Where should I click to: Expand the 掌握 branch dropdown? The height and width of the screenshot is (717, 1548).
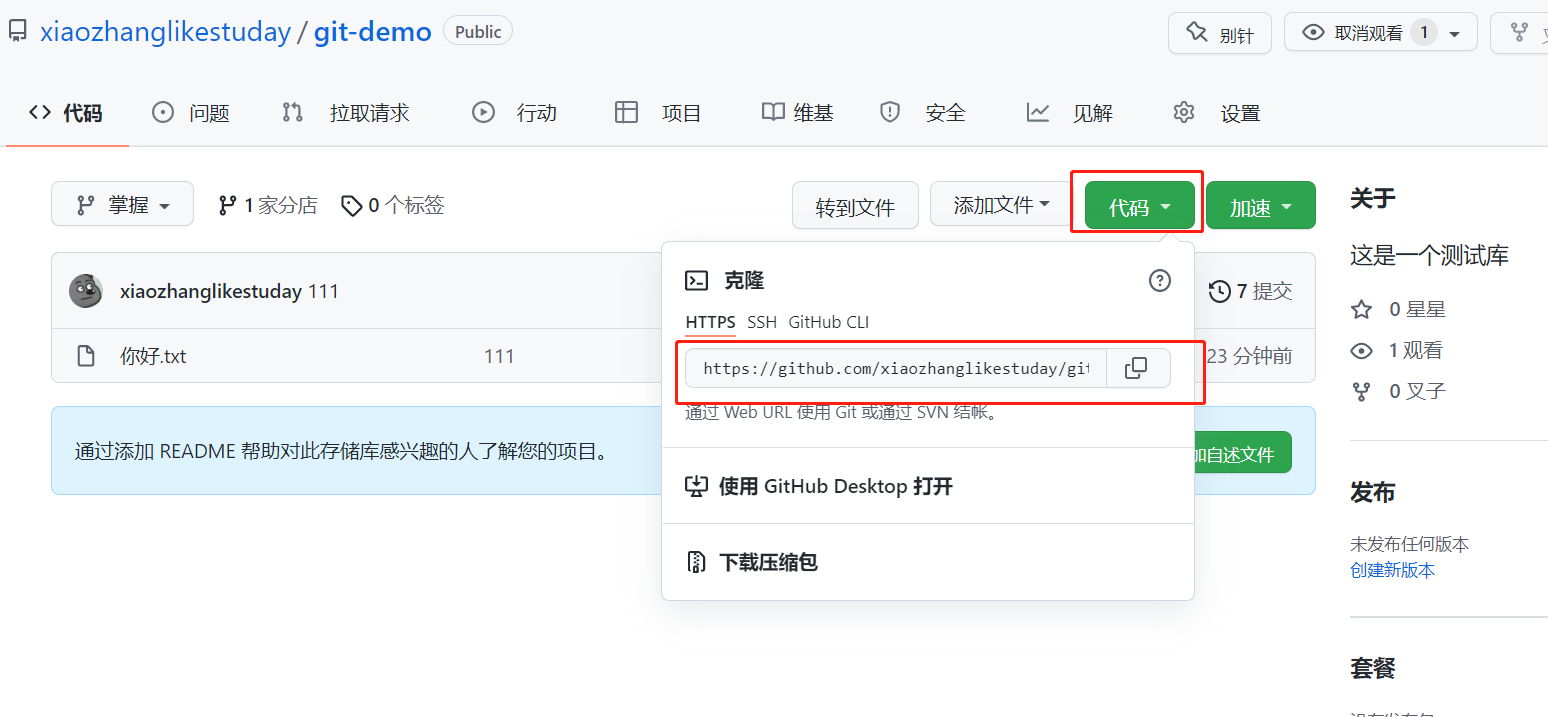coord(122,205)
